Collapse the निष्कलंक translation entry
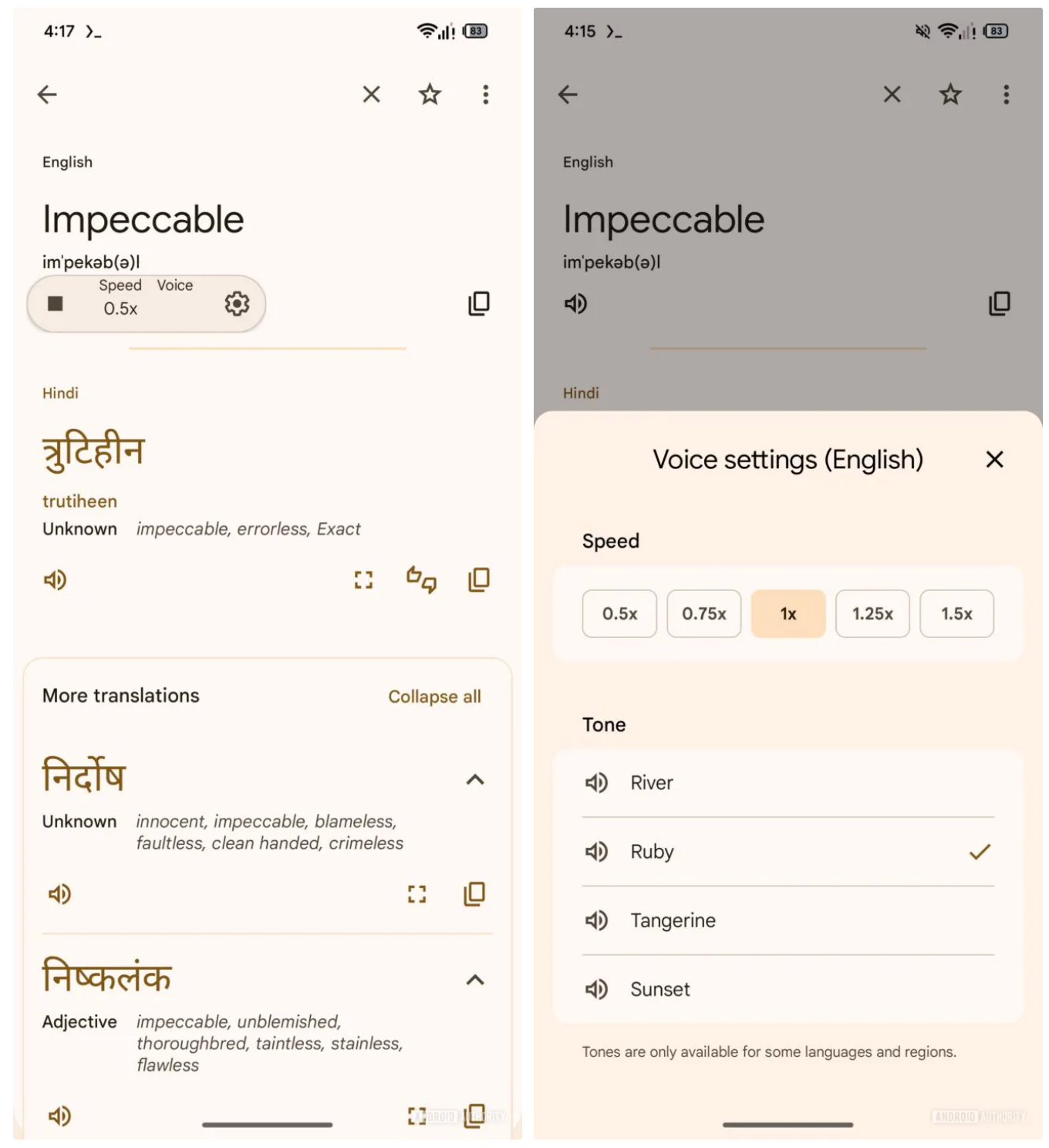The width and height of the screenshot is (1049, 1148). [475, 981]
